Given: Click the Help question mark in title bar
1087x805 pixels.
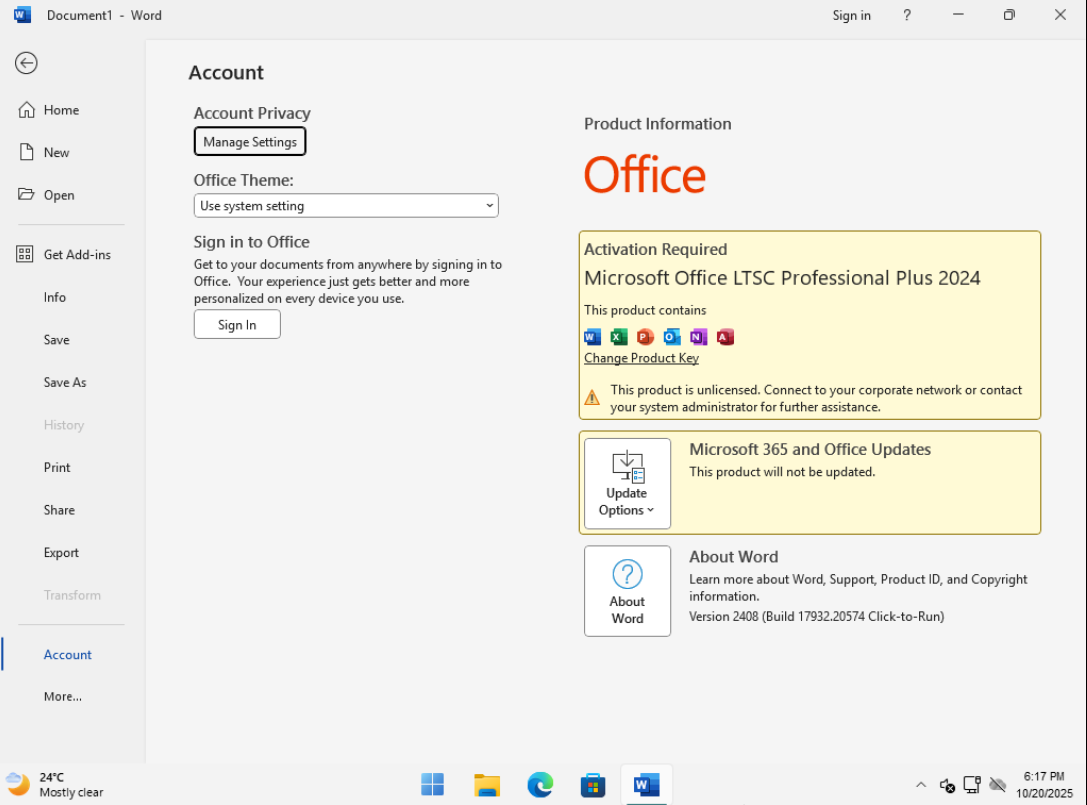Looking at the screenshot, I should [x=907, y=15].
